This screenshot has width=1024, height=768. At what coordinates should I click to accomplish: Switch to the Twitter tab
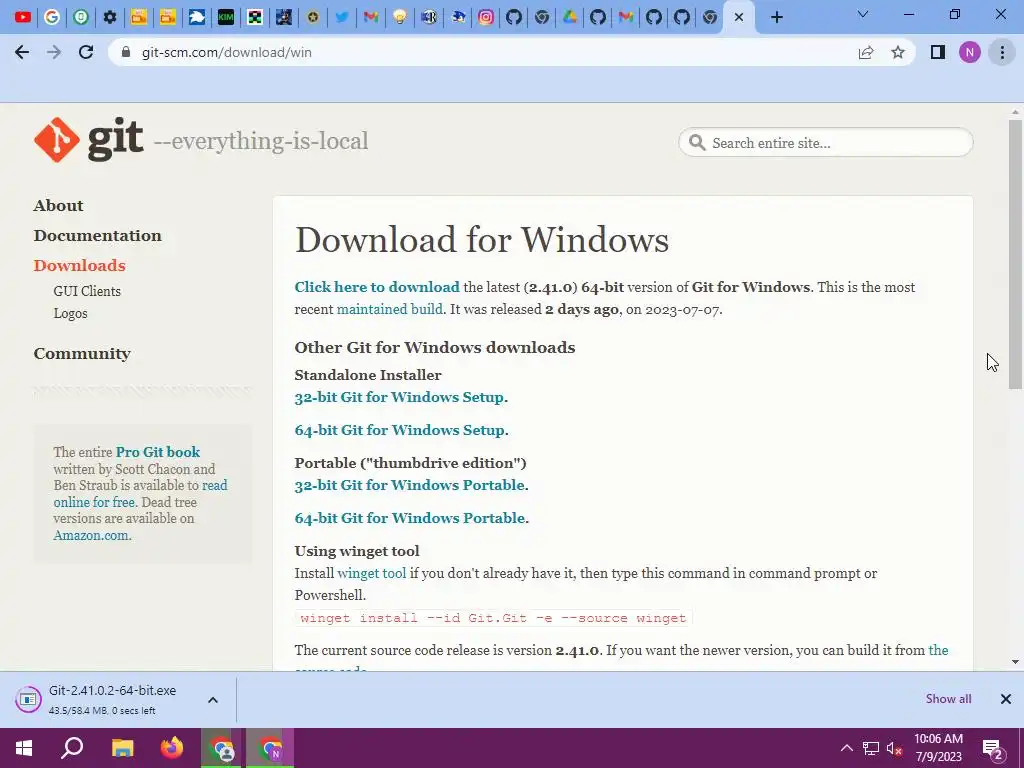click(x=342, y=17)
